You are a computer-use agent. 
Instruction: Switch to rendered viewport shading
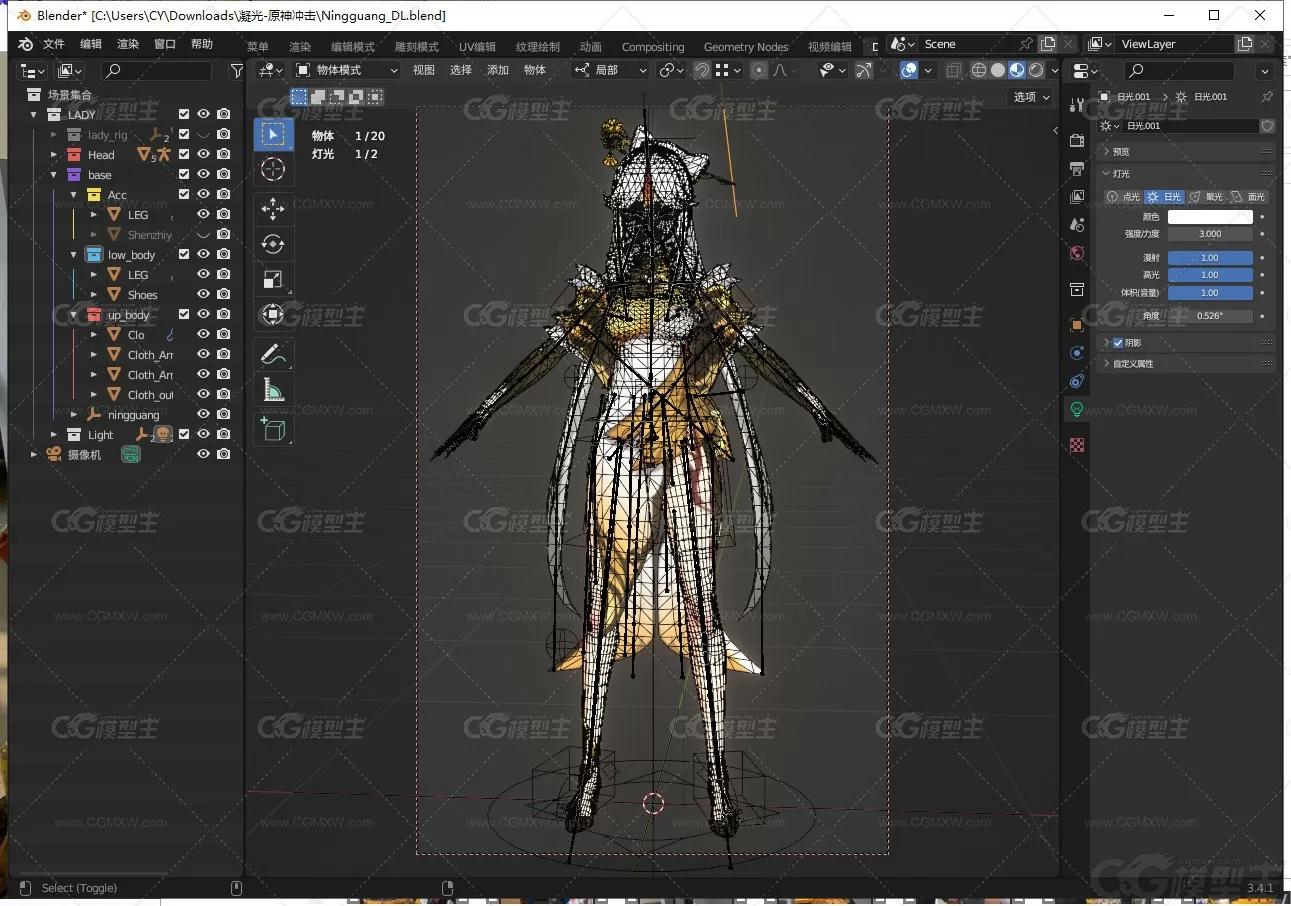coord(1036,70)
